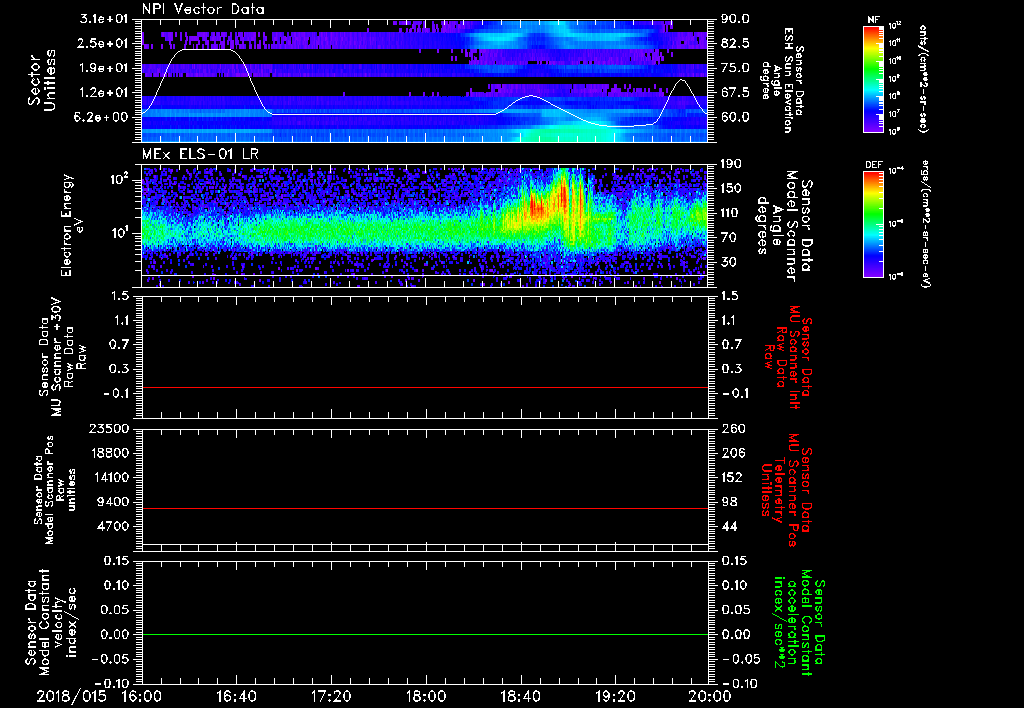Image resolution: width=1024 pixels, height=708 pixels.
Task: Click the '19:20' time axis label
Action: pyautogui.click(x=615, y=696)
